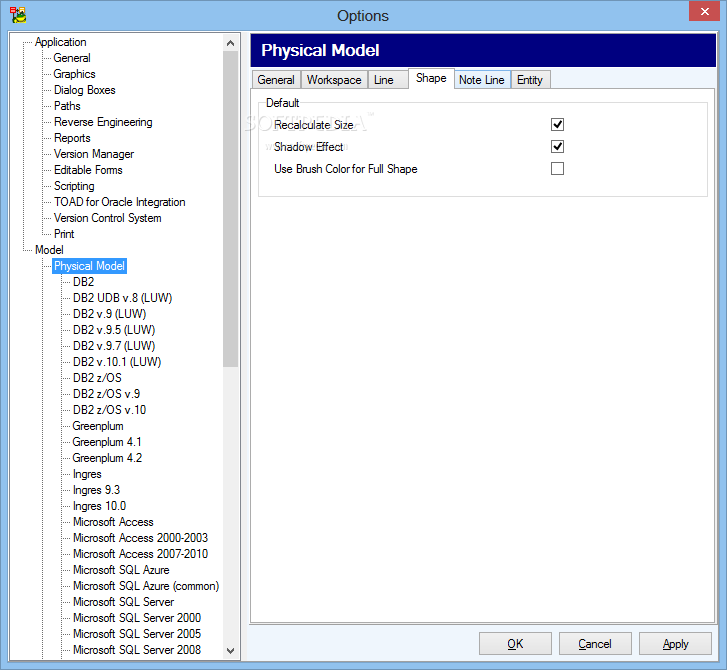Screen dimensions: 727x670
Task: Select the Ingres tree node
Action: [87, 474]
